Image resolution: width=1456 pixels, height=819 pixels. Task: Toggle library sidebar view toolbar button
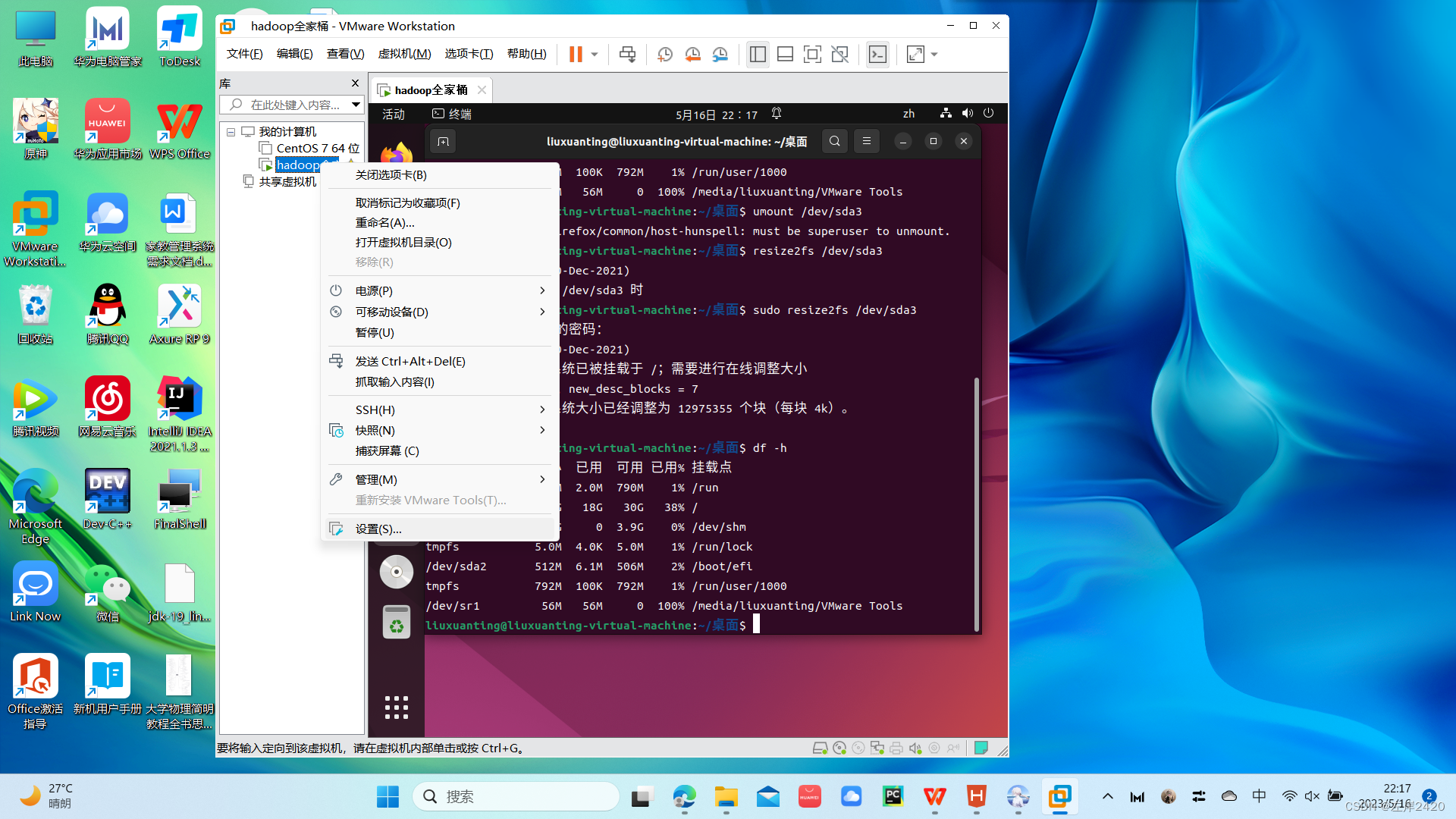pyautogui.click(x=758, y=54)
